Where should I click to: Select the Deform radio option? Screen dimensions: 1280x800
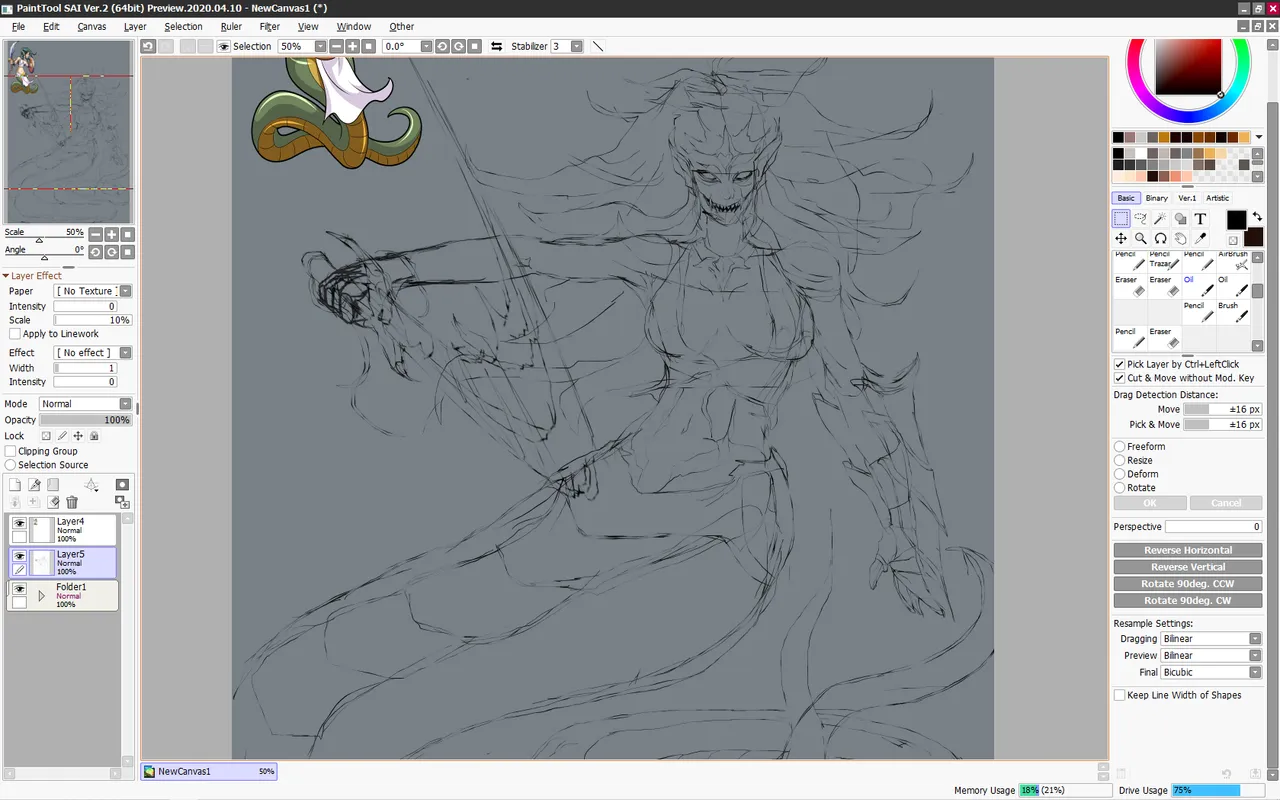[x=1120, y=474]
